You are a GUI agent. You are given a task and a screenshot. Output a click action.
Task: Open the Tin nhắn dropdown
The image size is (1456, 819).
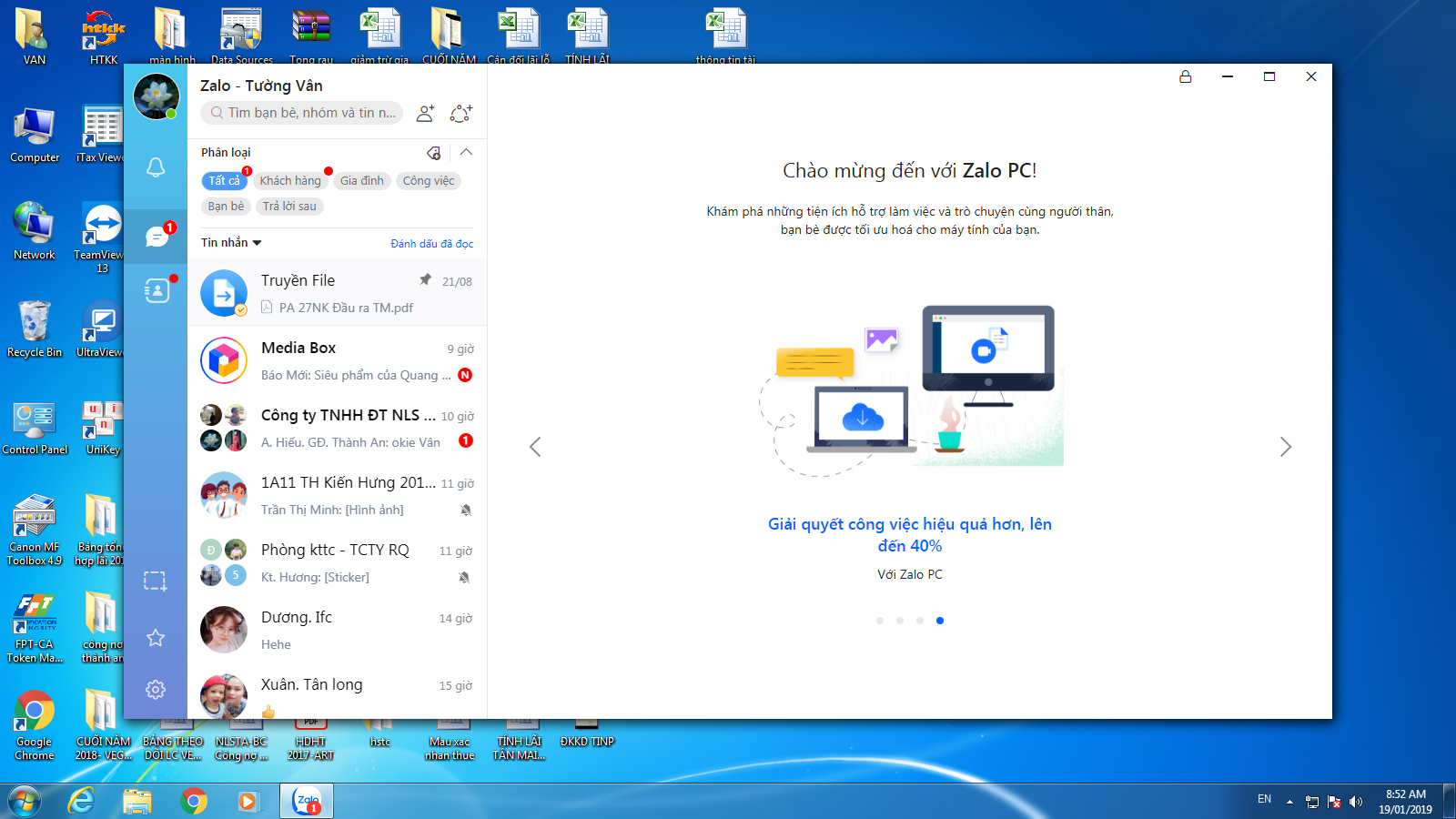(x=231, y=243)
